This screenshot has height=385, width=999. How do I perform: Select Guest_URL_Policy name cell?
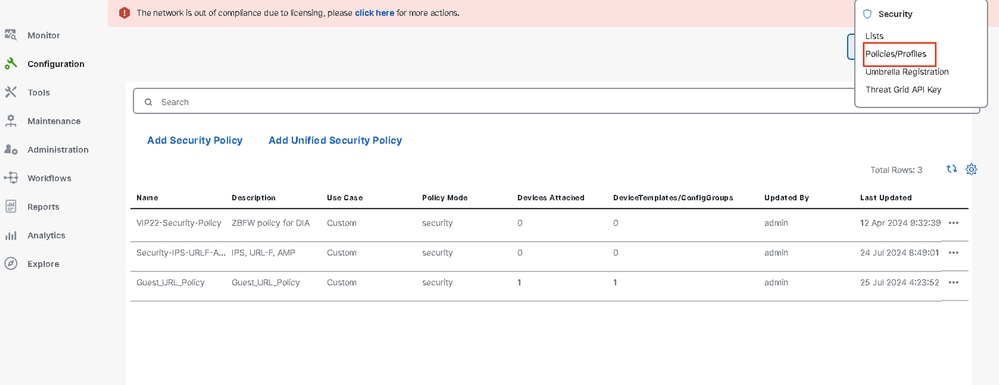click(170, 282)
